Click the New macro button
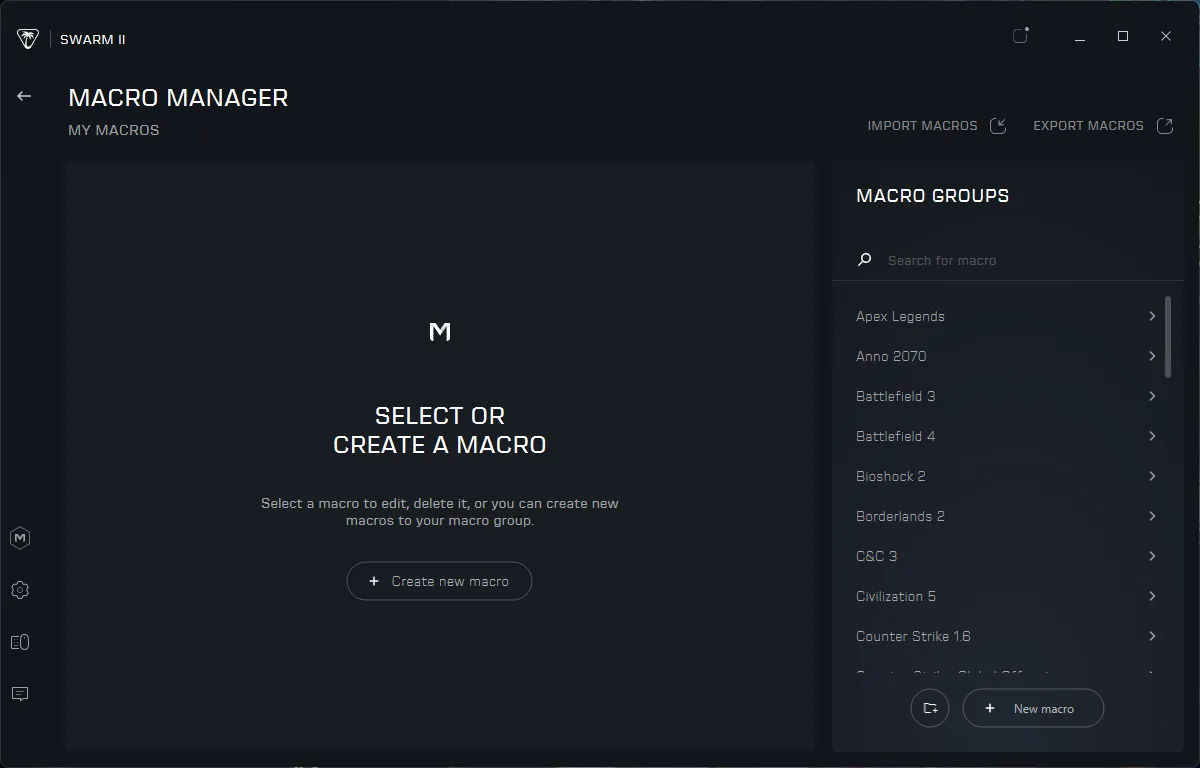The height and width of the screenshot is (768, 1200). tap(1033, 708)
